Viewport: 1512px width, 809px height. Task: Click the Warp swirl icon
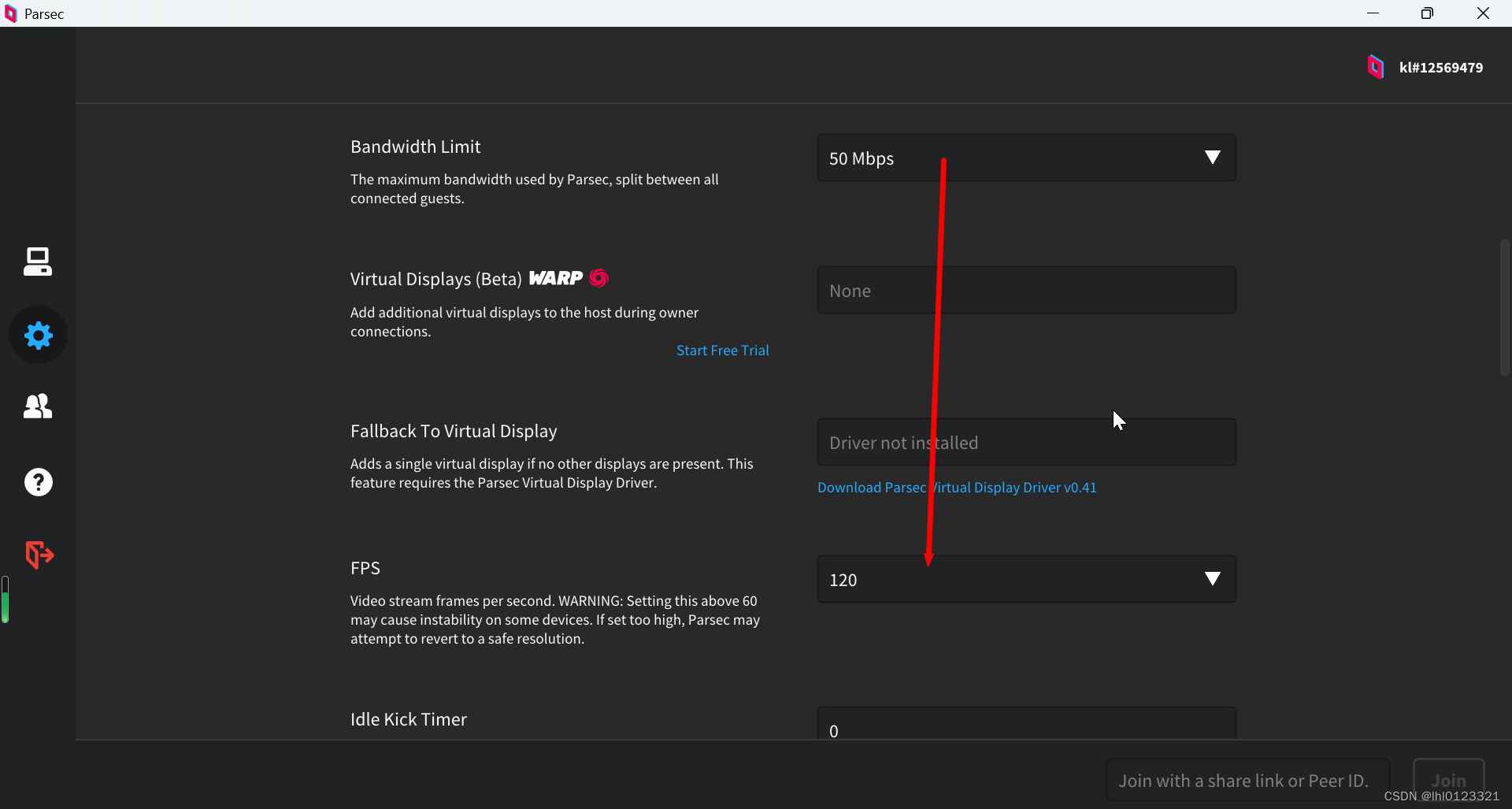click(599, 278)
